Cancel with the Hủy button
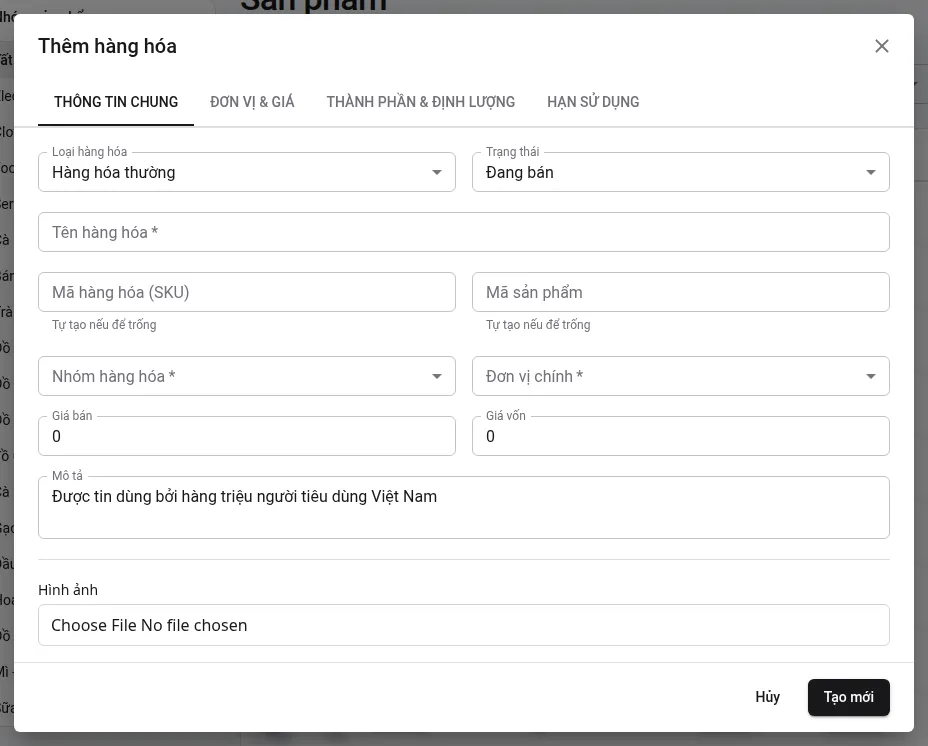 pyautogui.click(x=768, y=697)
